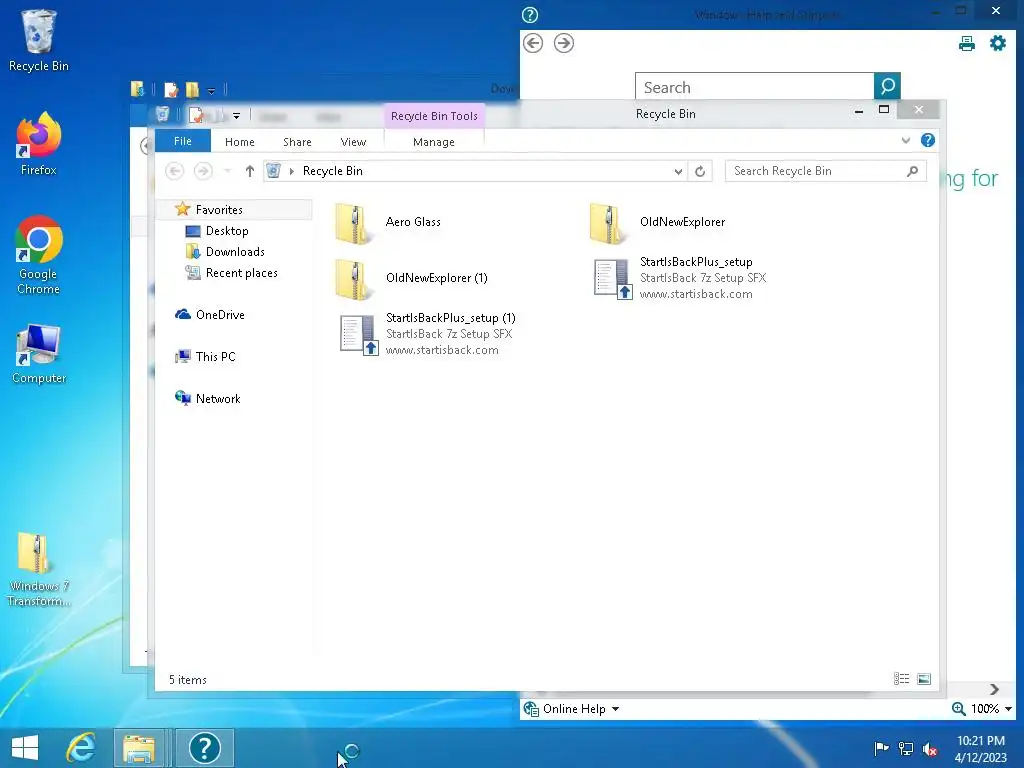This screenshot has height=768, width=1024.
Task: Go forward in Help and Support
Action: 564,44
